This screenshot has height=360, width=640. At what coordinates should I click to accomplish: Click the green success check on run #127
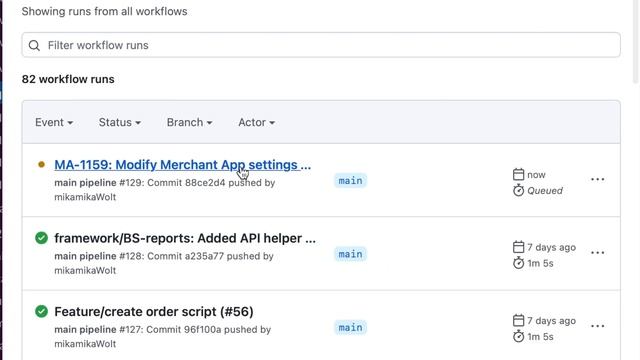point(41,311)
